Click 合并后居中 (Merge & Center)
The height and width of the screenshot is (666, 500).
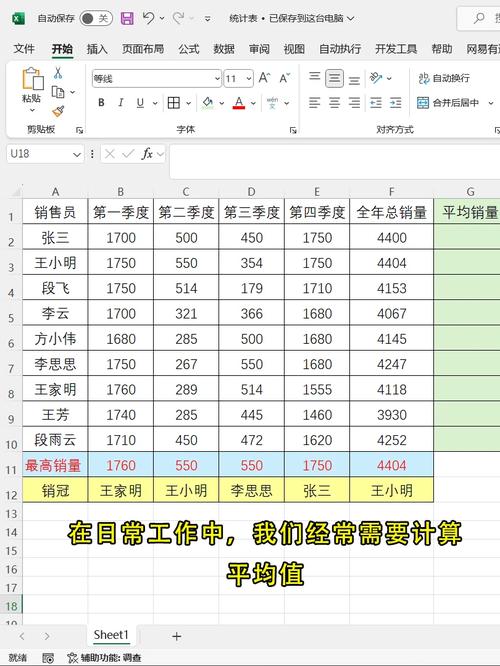(x=448, y=103)
